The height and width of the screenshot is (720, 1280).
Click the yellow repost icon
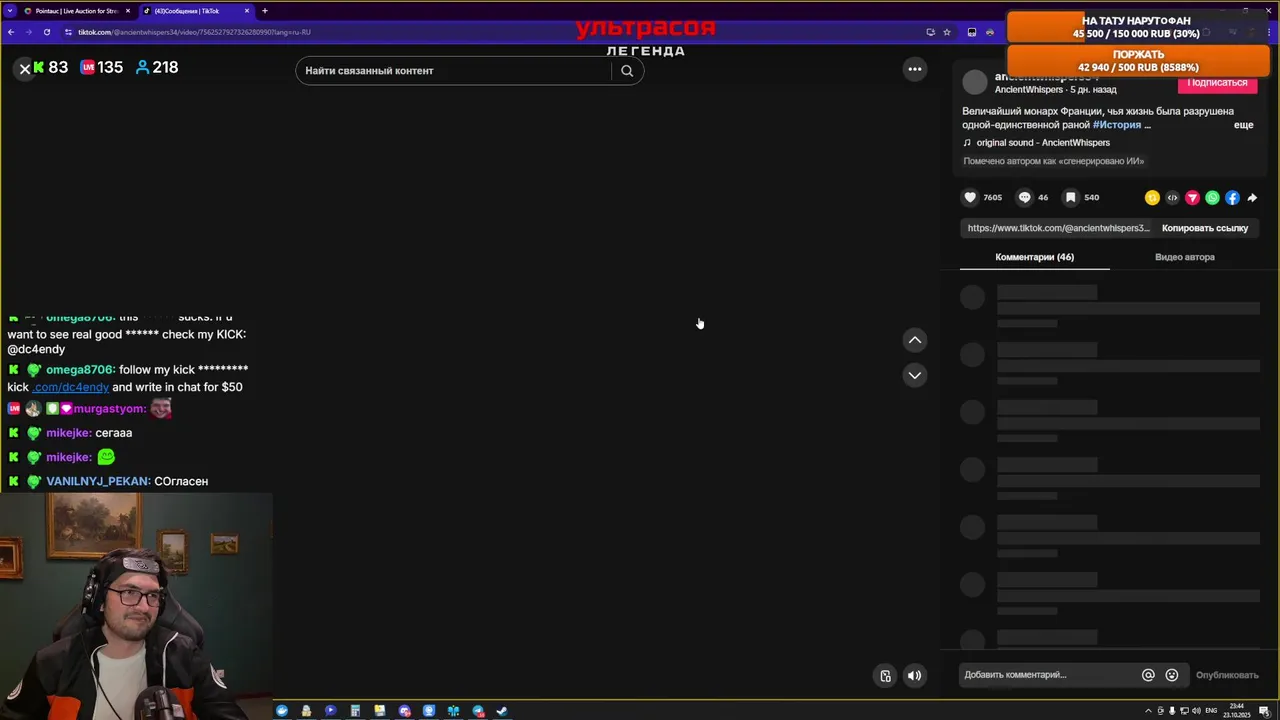(x=1152, y=198)
